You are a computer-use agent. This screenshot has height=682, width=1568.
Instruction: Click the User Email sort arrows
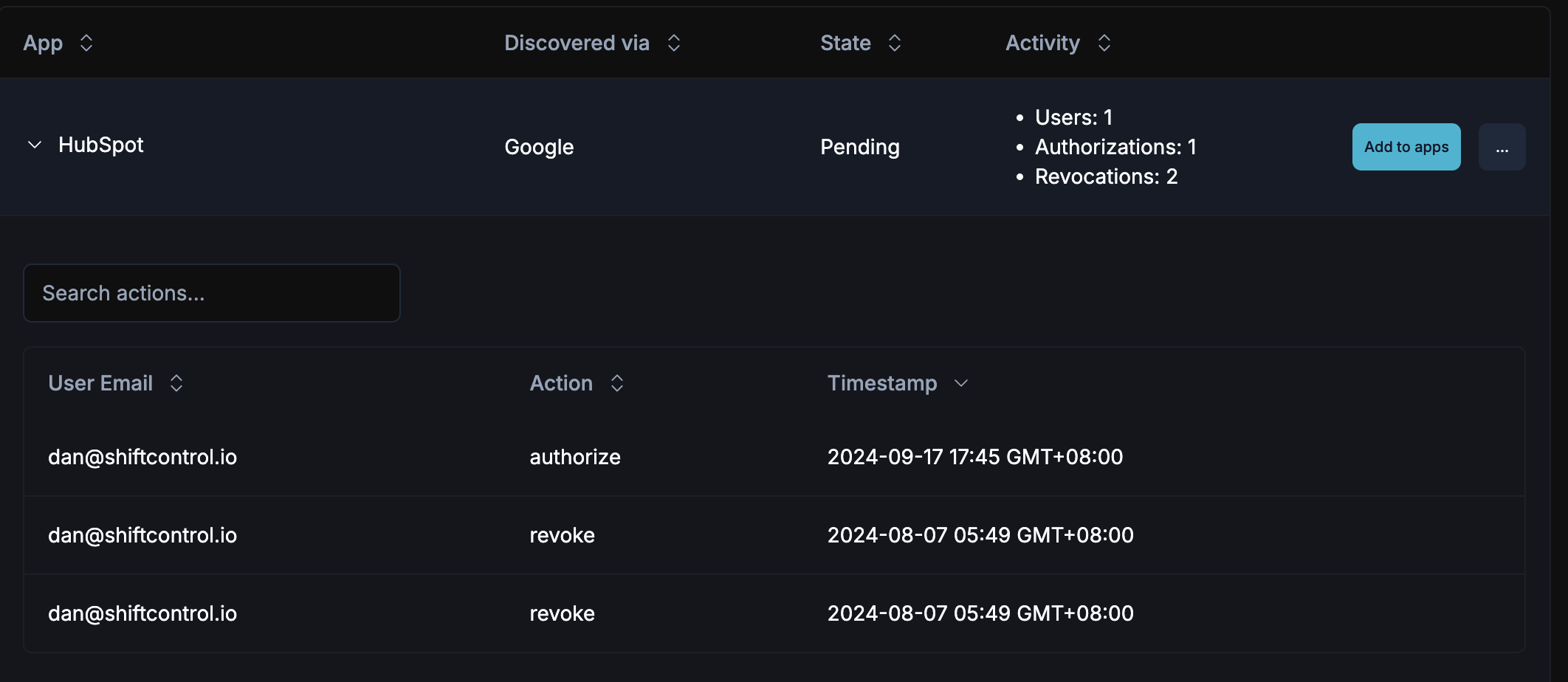click(x=176, y=383)
